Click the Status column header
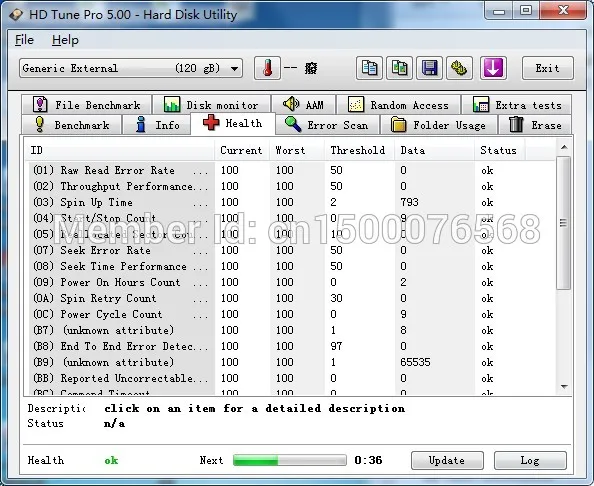 coord(500,150)
